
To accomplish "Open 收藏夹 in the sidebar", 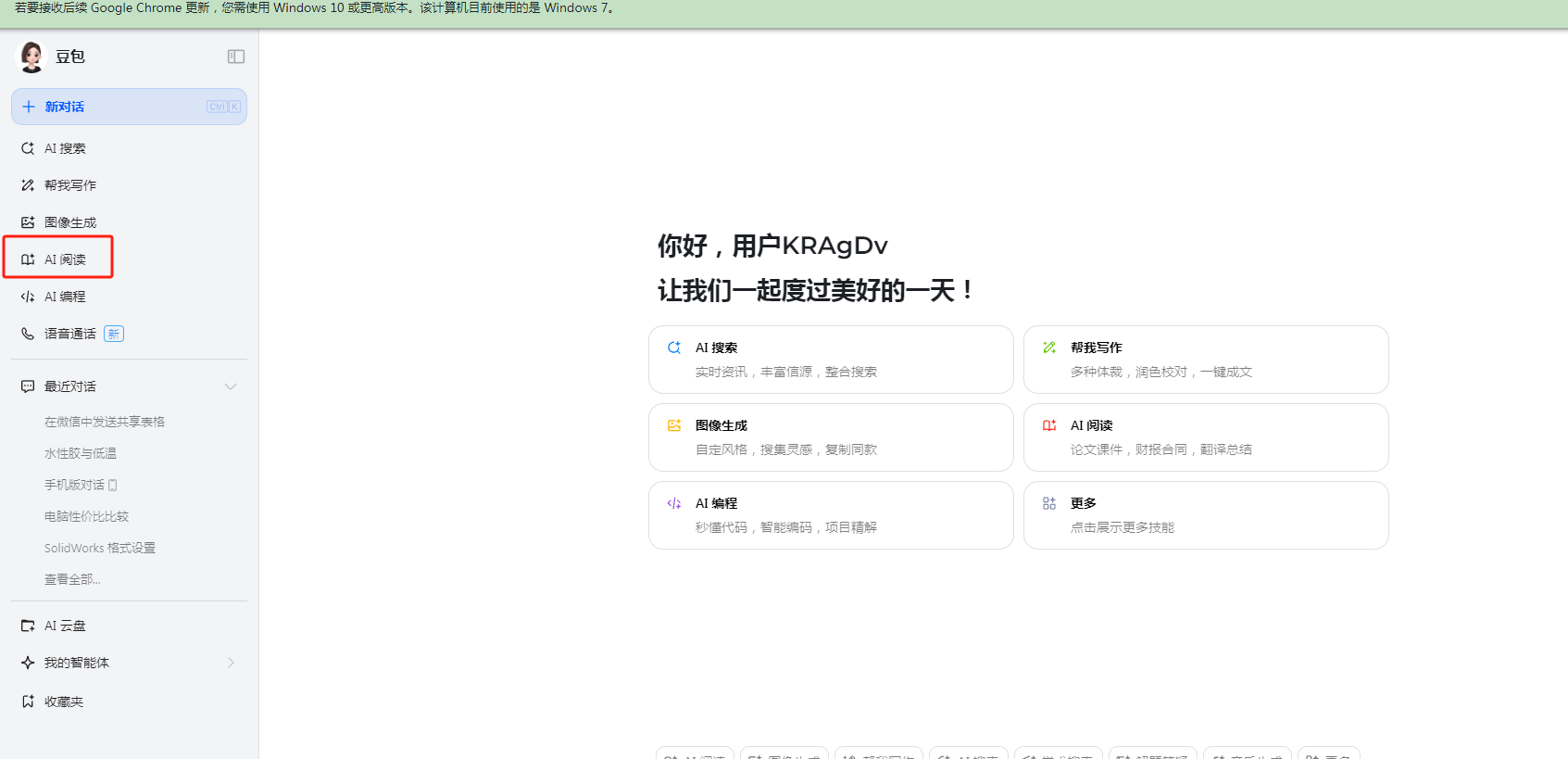I will (x=129, y=702).
